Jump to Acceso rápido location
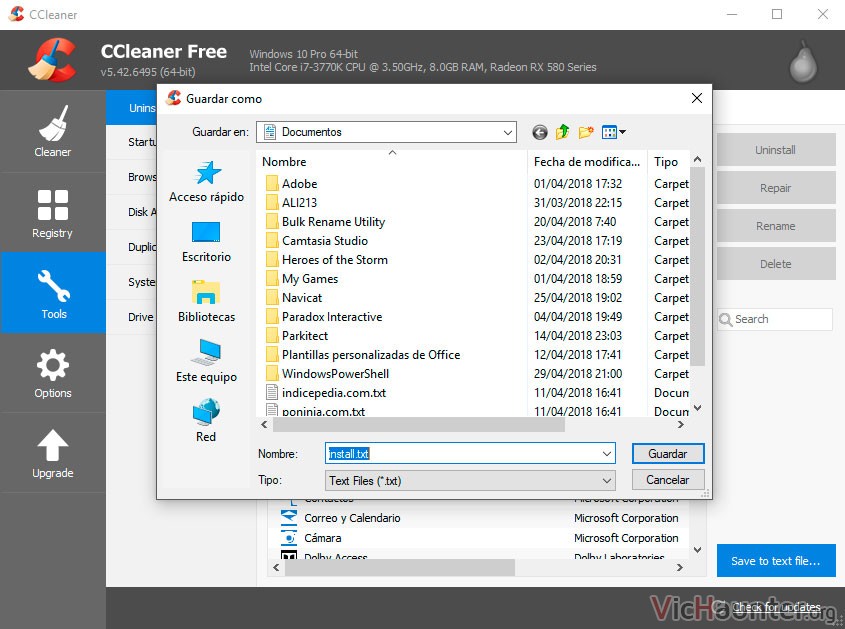The width and height of the screenshot is (845, 629). [206, 182]
